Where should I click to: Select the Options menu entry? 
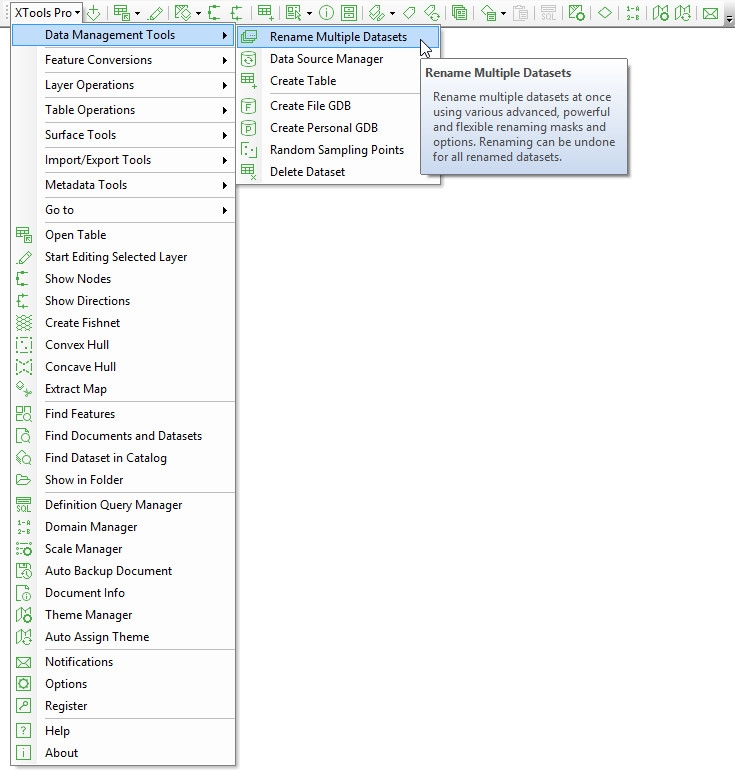124,684
